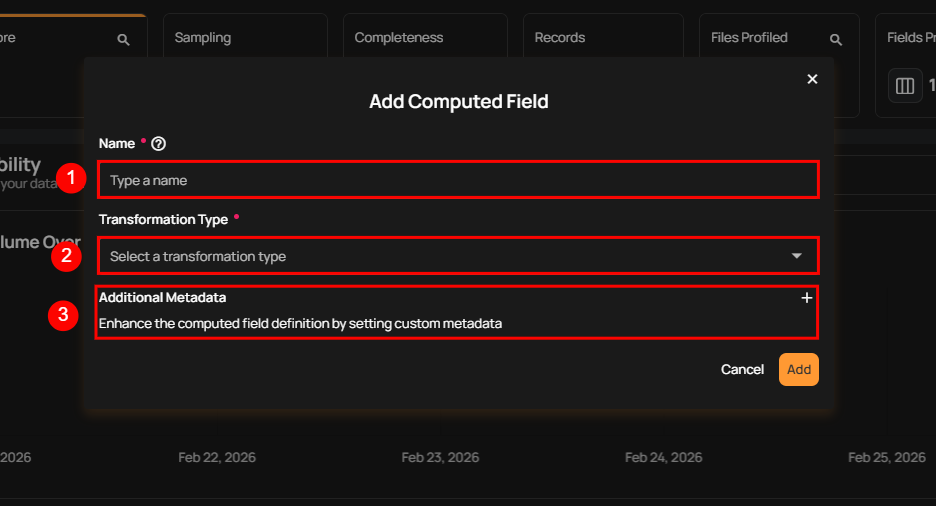Click the Feb 23, 2026 axis label
Viewport: 936px width, 506px height.
click(x=440, y=457)
